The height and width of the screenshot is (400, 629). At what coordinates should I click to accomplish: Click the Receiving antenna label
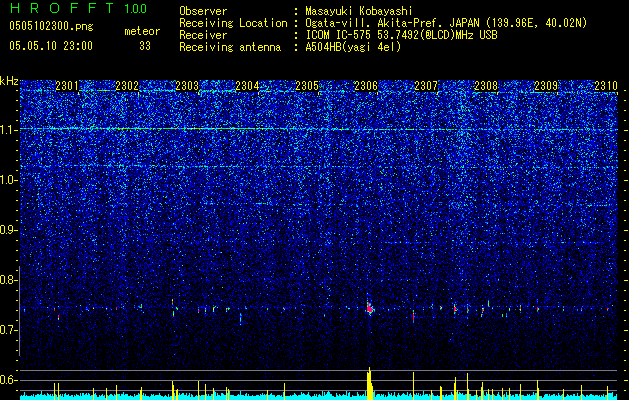click(230, 47)
